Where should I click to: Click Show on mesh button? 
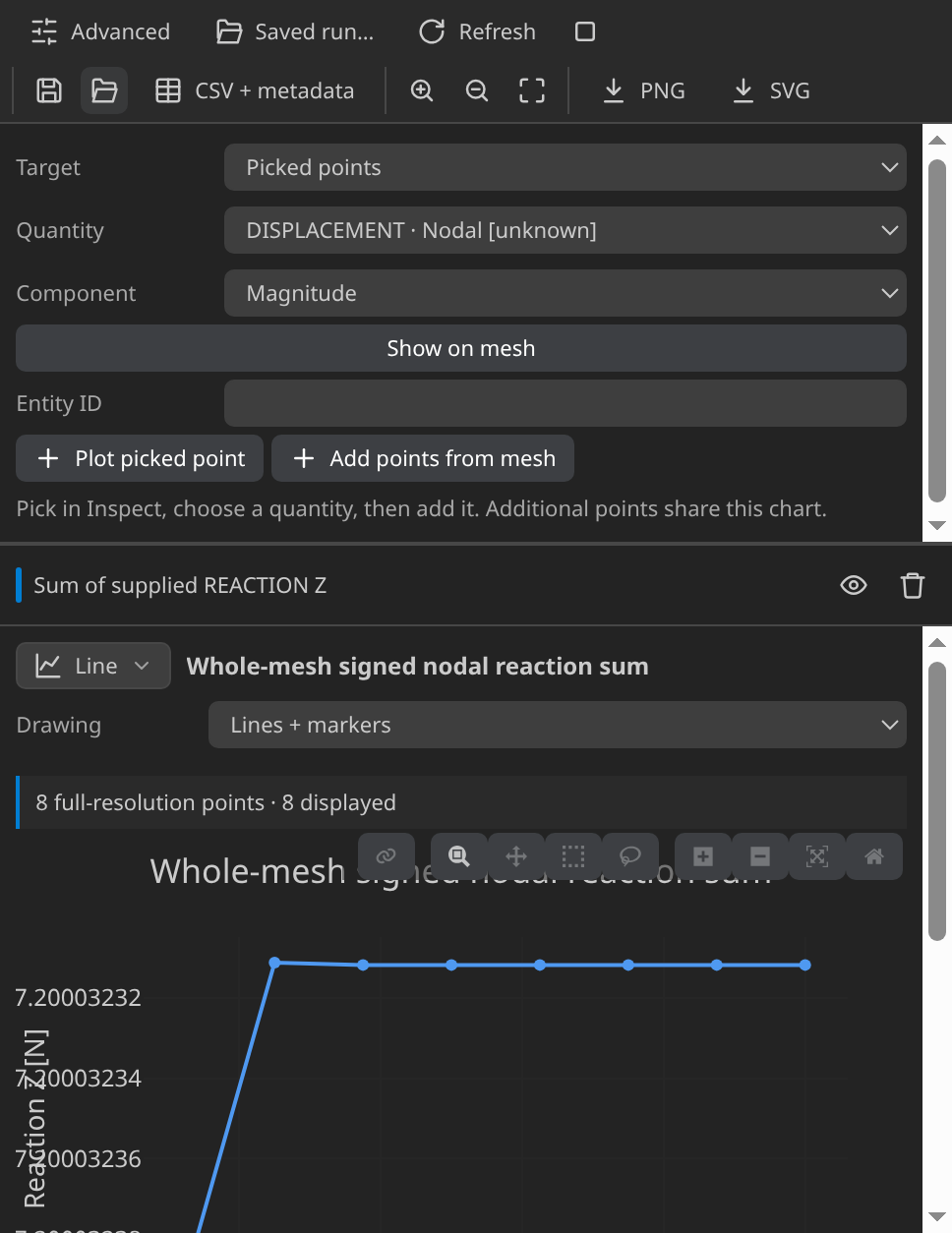[461, 348]
